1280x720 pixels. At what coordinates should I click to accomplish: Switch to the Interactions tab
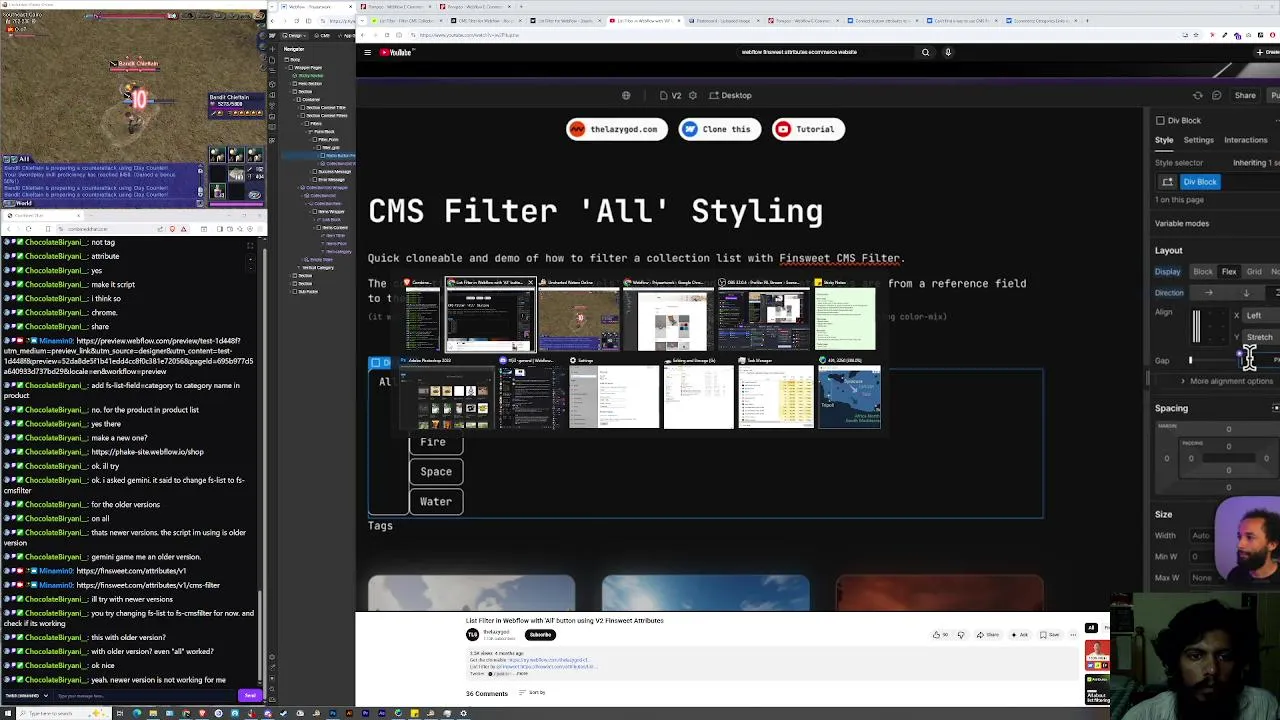coord(1246,140)
